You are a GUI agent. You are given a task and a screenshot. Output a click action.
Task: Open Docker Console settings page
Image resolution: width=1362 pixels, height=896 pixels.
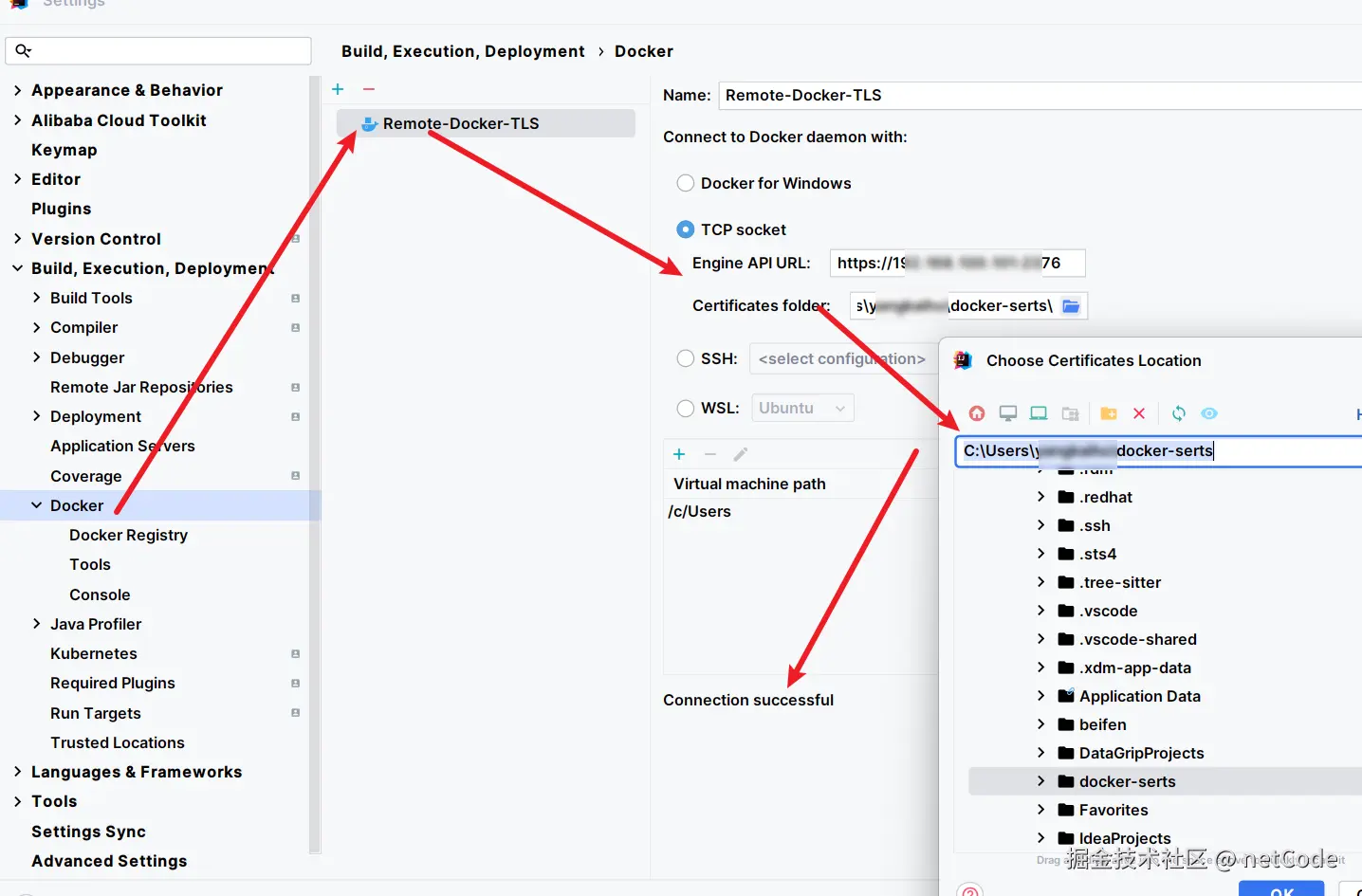tap(100, 594)
